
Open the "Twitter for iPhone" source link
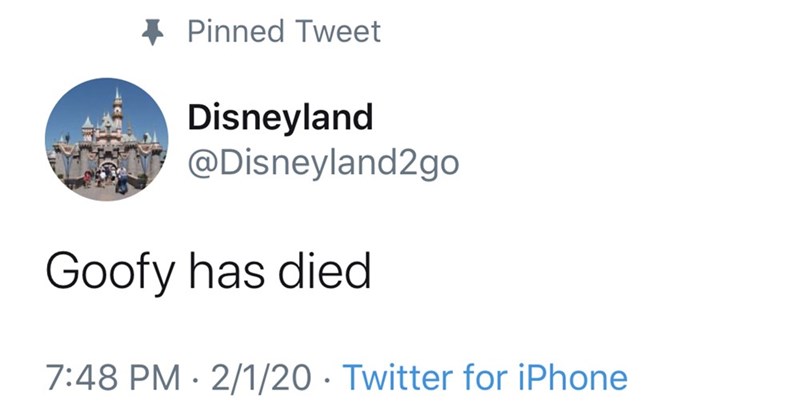pyautogui.click(x=485, y=378)
